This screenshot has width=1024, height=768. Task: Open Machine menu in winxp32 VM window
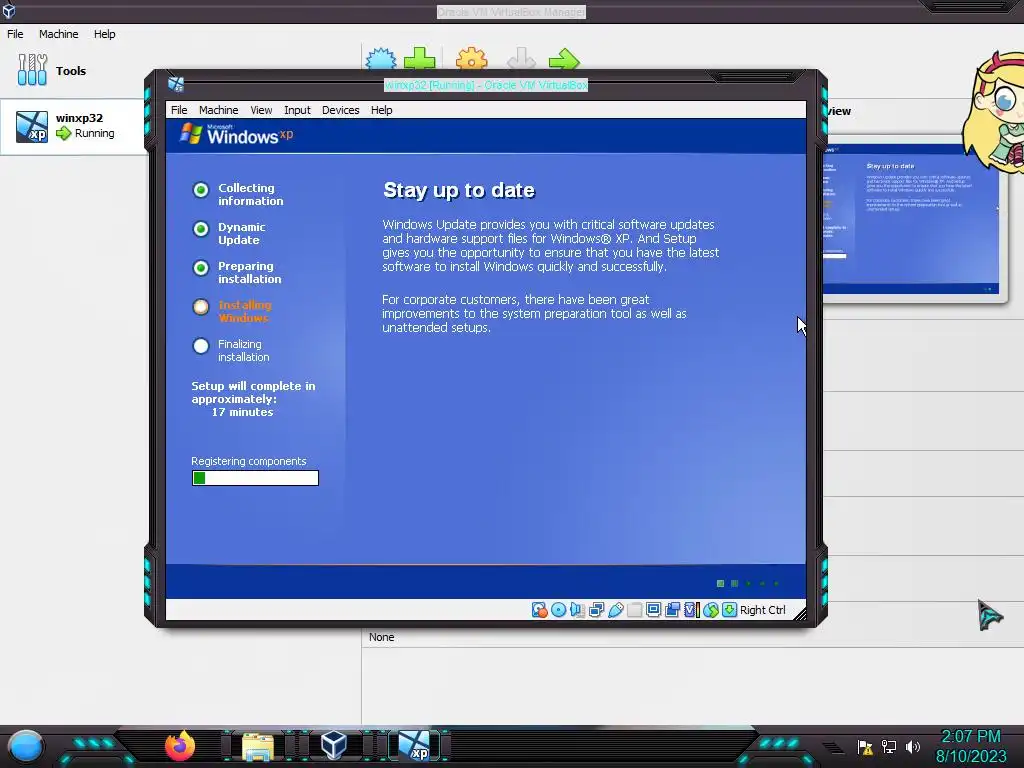click(219, 110)
